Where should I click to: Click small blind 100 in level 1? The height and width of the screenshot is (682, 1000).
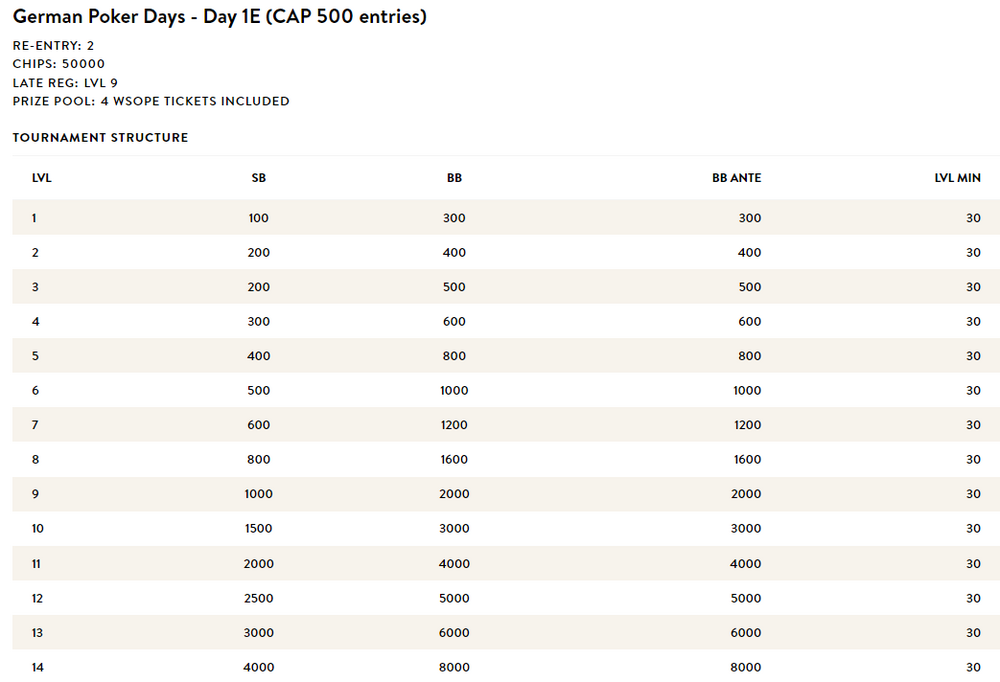pos(258,218)
